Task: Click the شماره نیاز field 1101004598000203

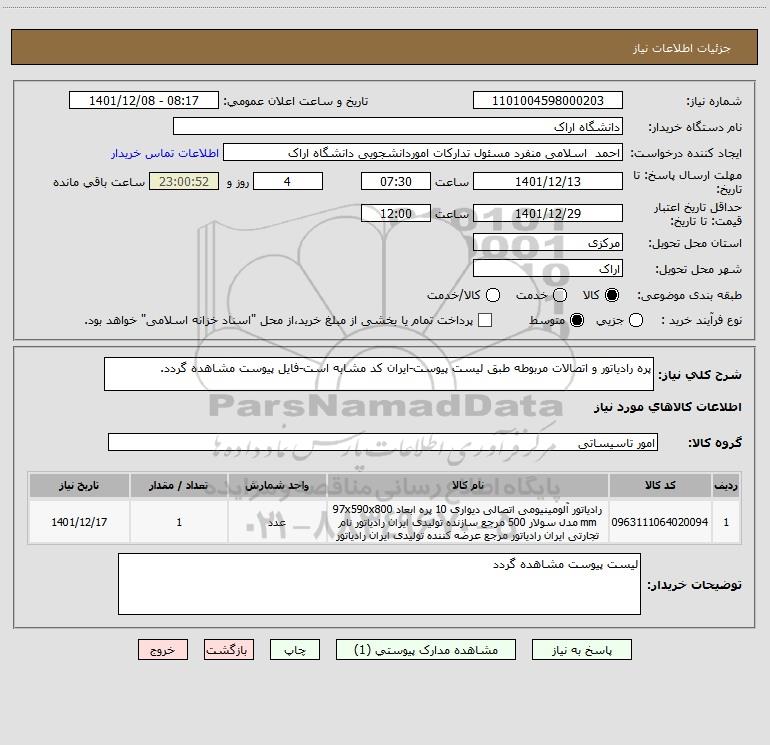Action: pos(548,100)
